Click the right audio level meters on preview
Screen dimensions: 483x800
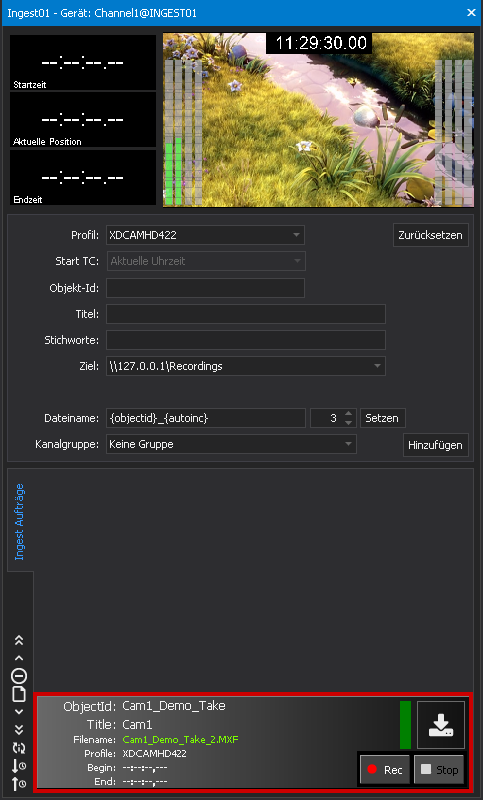pos(453,132)
